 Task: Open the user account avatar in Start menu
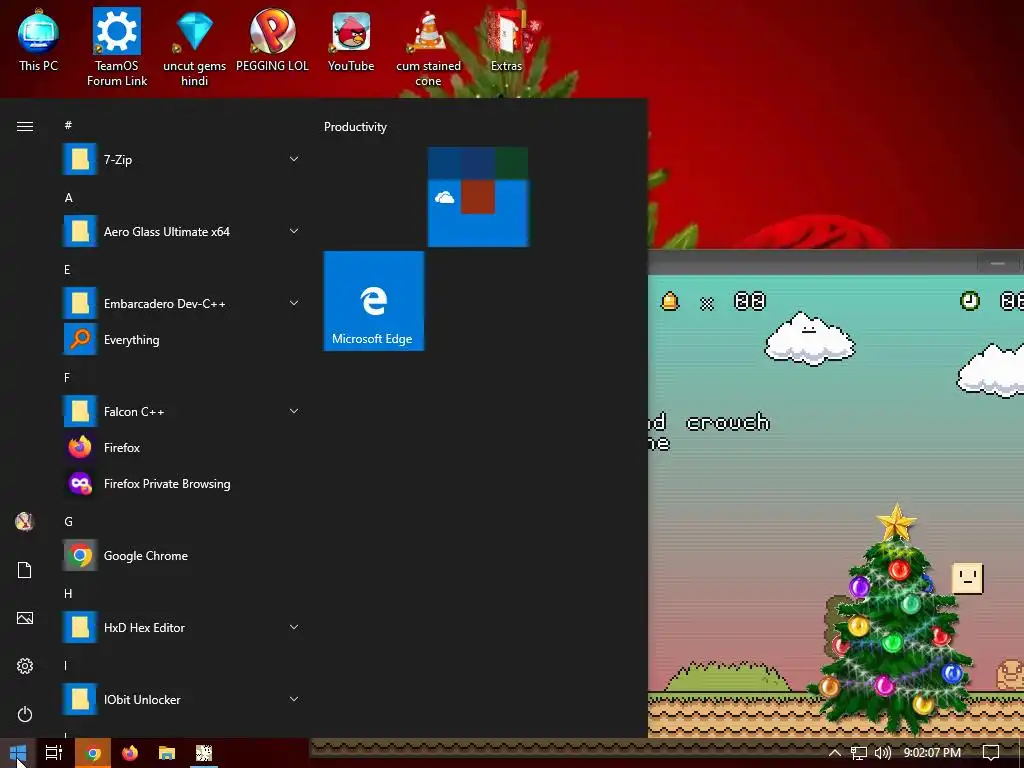coord(25,521)
